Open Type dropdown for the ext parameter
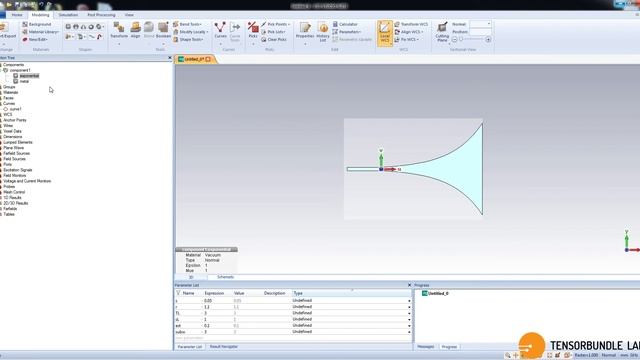Screen dimensions: 640x360 point(409,326)
